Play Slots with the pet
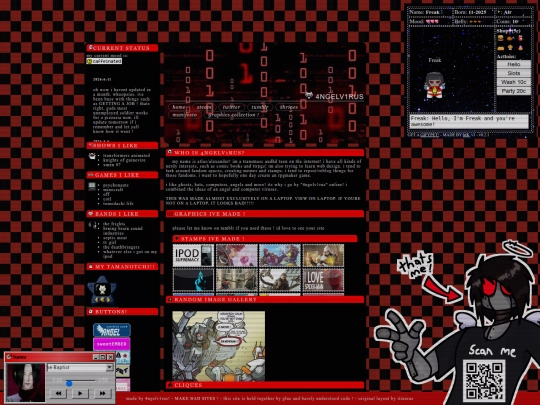Screen dimensions: 540x405 (513, 73)
